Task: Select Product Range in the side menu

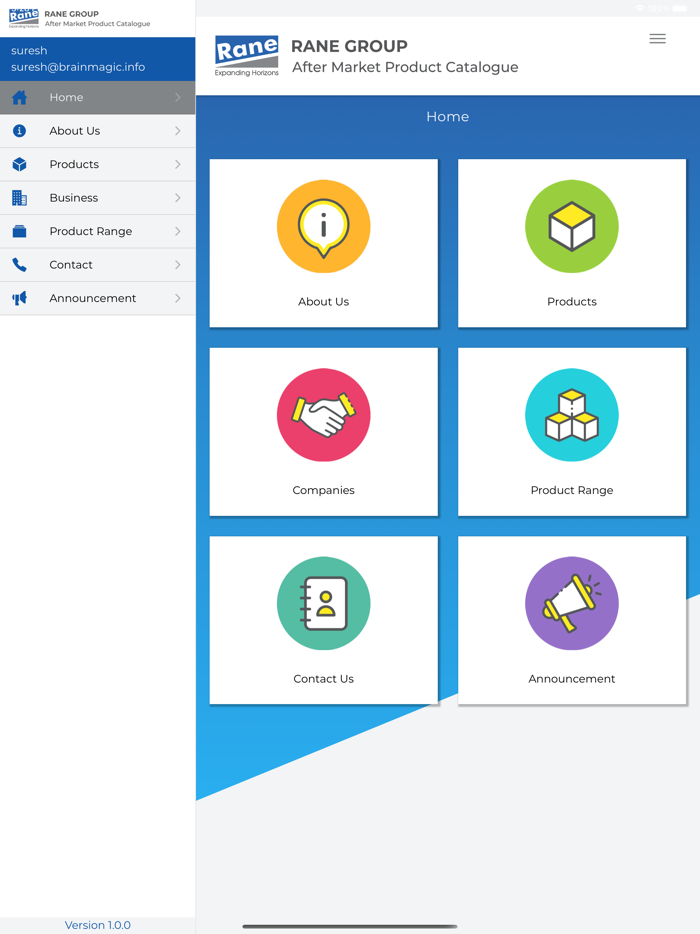Action: pos(98,231)
